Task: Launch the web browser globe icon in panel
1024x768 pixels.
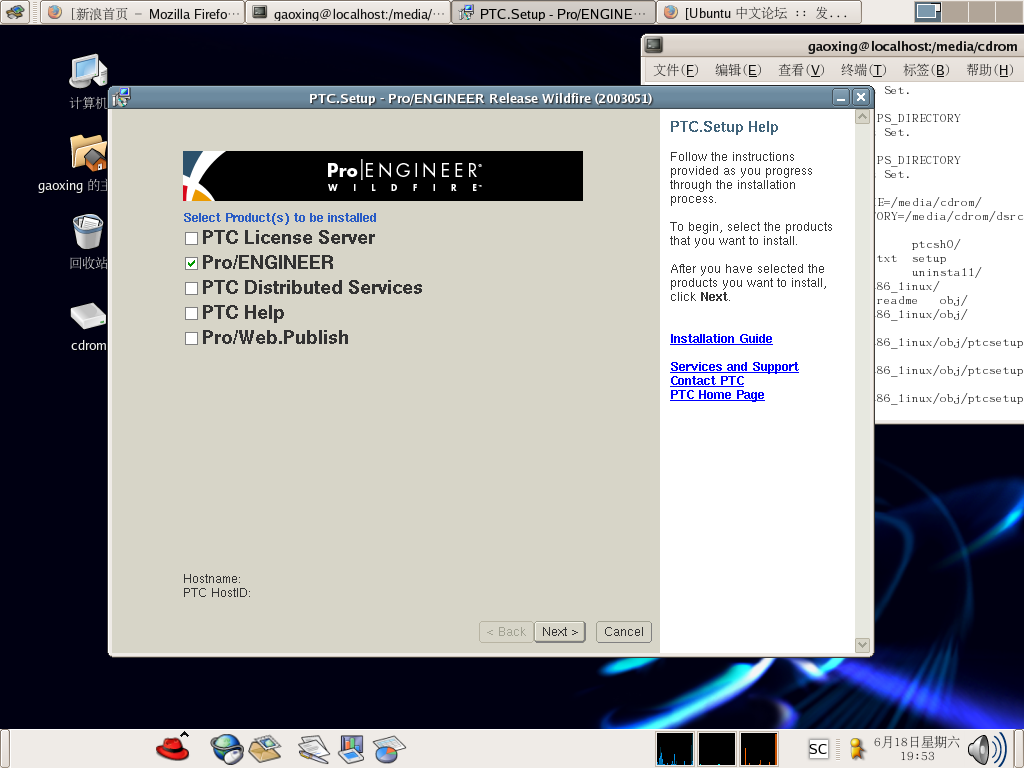Action: click(x=226, y=748)
